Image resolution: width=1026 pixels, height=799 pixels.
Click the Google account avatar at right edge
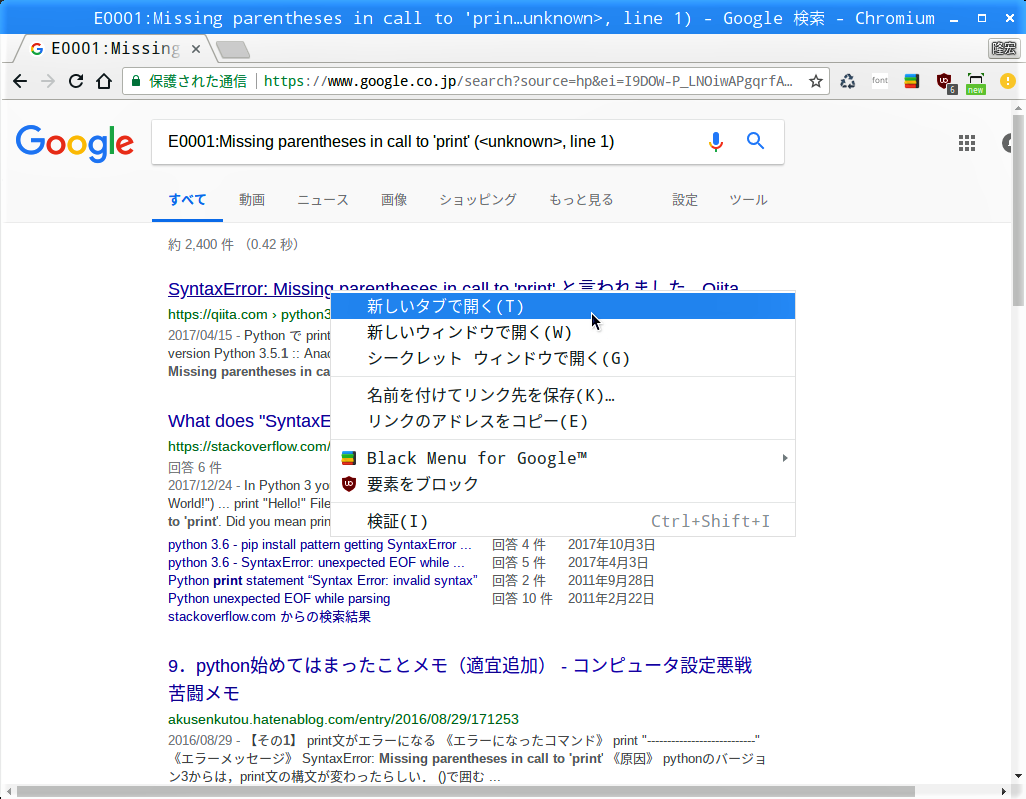click(1008, 143)
